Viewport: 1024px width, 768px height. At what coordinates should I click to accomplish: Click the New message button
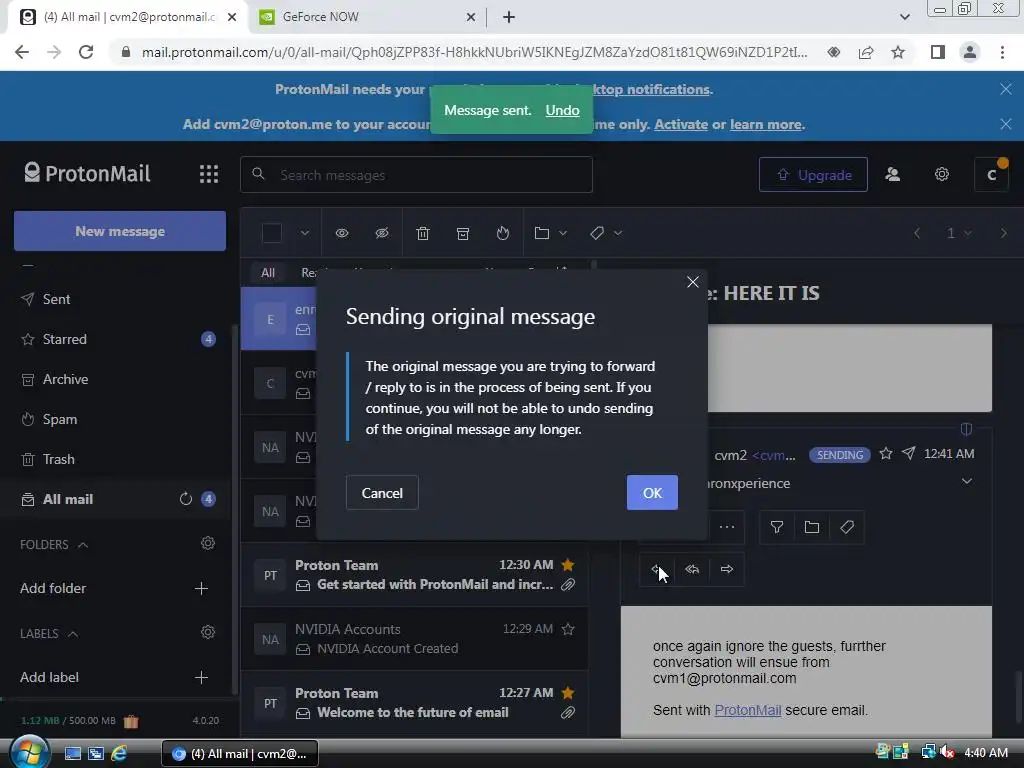click(x=120, y=231)
